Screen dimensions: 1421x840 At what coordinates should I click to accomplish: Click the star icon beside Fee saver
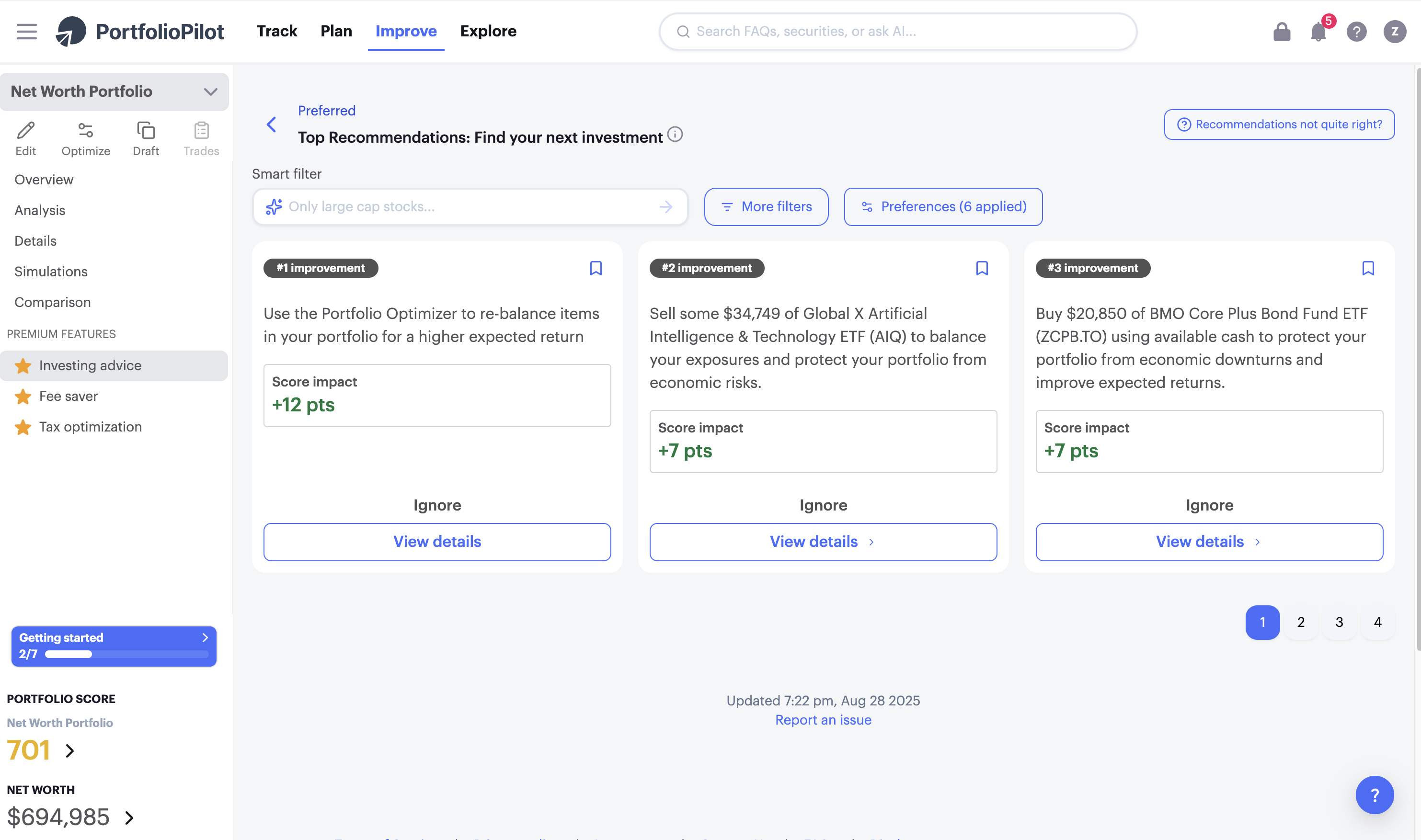click(x=23, y=396)
